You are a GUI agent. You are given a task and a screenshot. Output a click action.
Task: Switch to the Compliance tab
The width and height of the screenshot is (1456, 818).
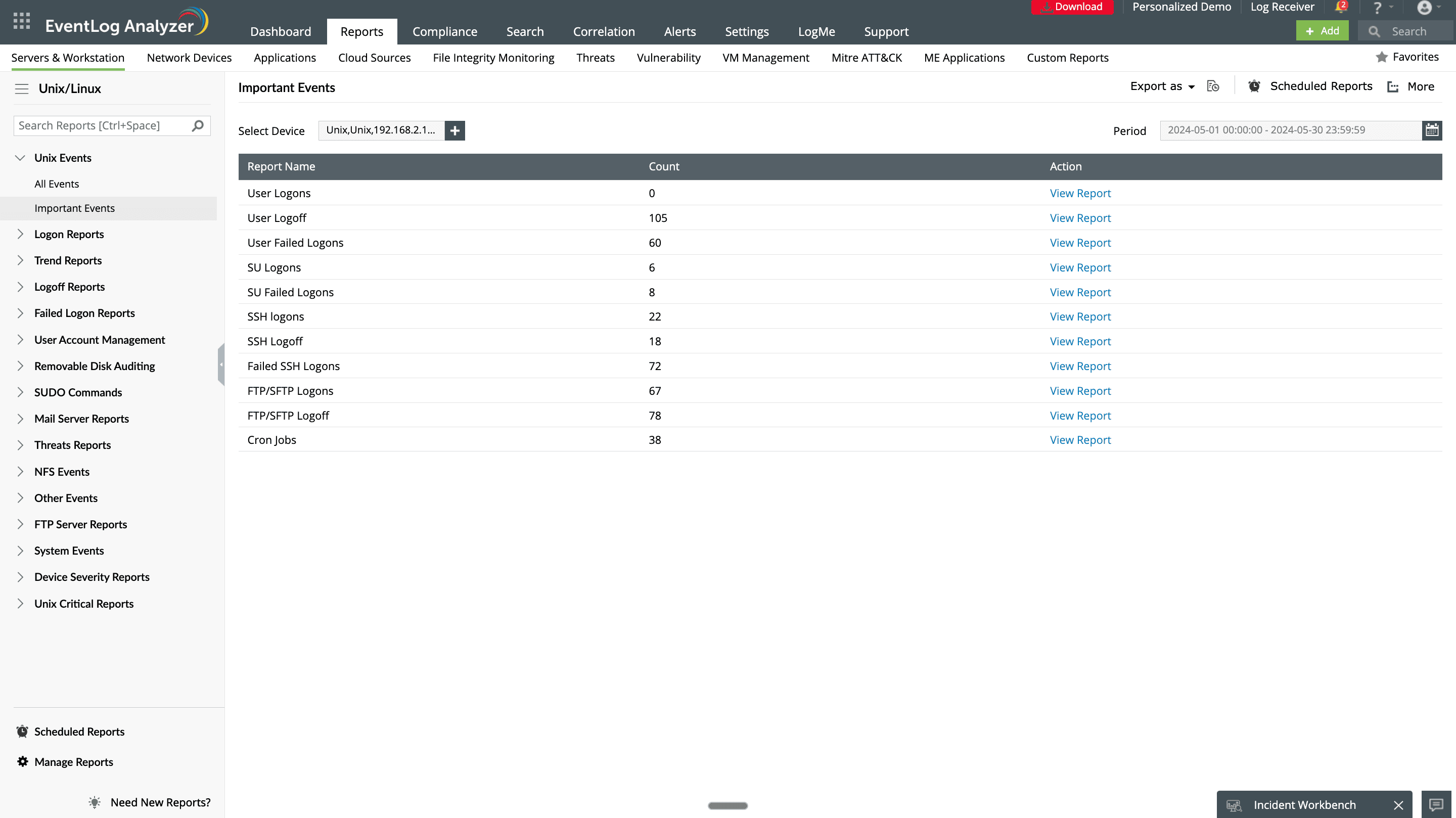pos(444,32)
